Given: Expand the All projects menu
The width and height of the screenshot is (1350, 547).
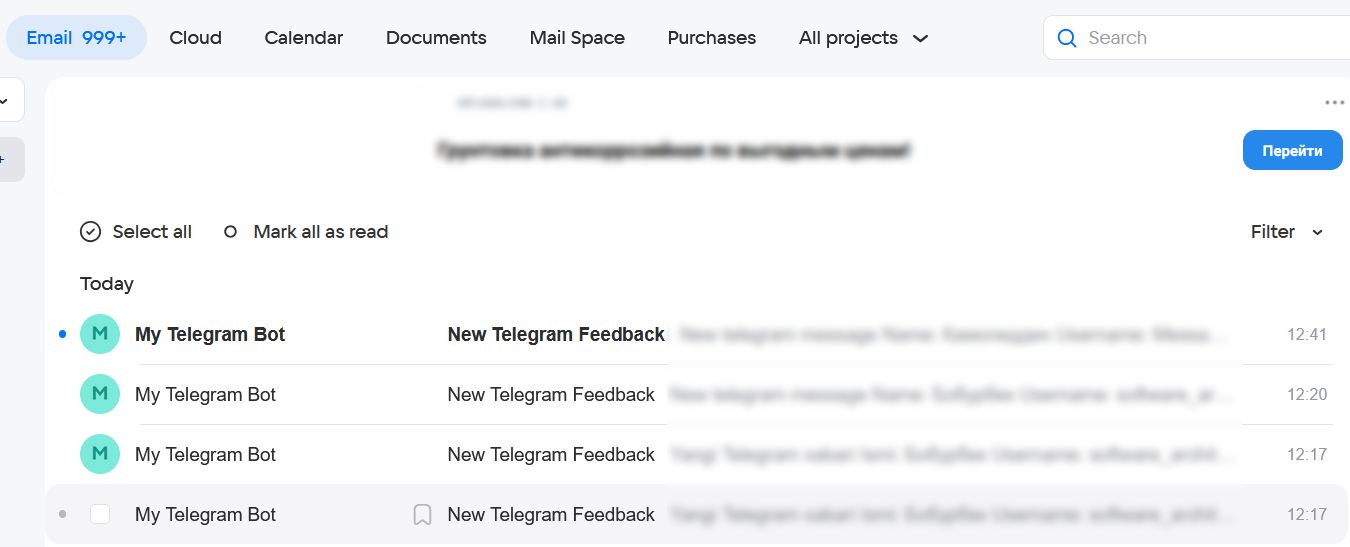Looking at the screenshot, I should [864, 38].
